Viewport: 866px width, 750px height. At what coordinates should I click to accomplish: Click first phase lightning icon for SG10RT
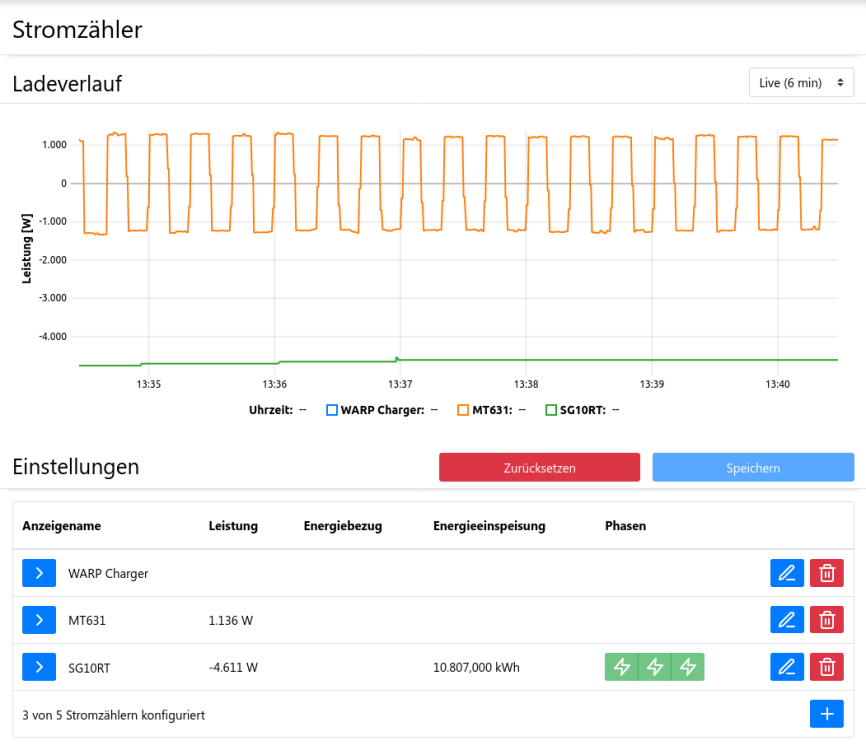click(622, 667)
